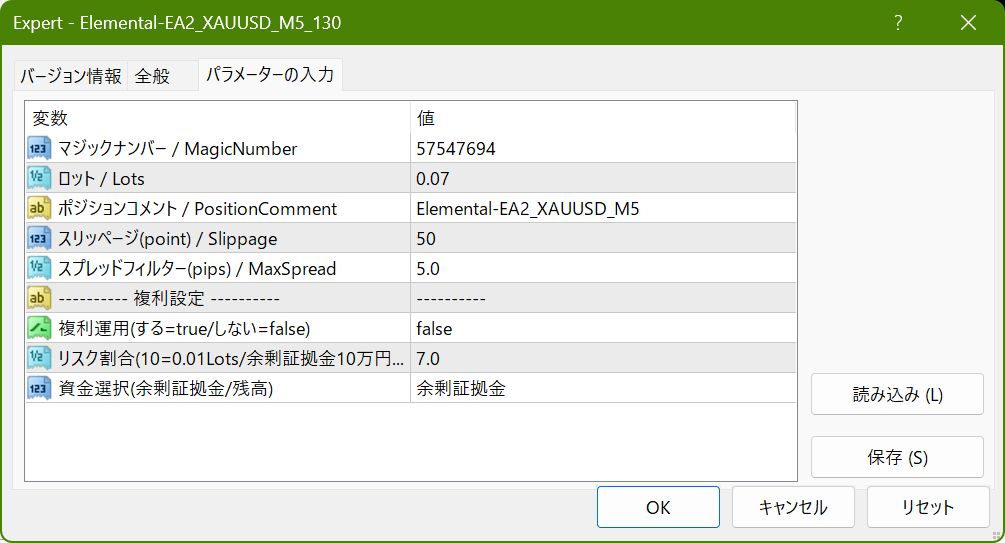Screen dimensions: 1005x543
Task: Click the MaxSpread double type icon
Action: point(39,269)
